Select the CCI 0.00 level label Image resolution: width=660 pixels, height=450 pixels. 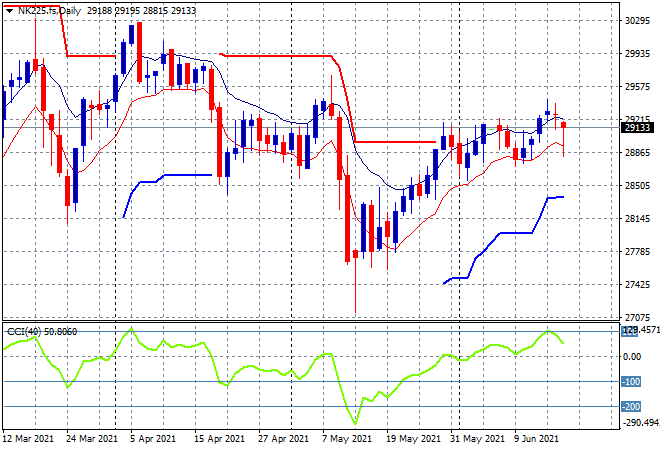click(x=632, y=357)
